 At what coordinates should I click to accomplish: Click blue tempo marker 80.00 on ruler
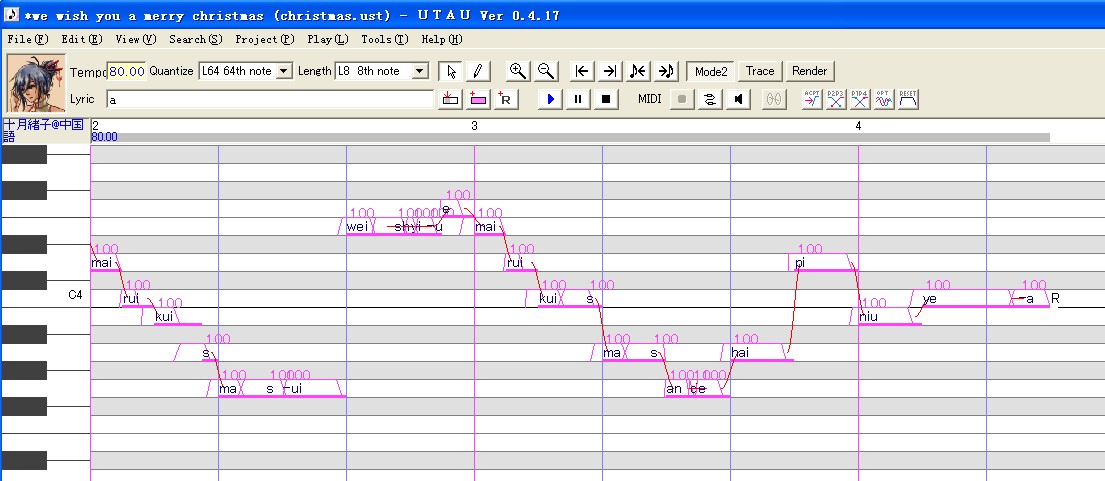click(104, 137)
